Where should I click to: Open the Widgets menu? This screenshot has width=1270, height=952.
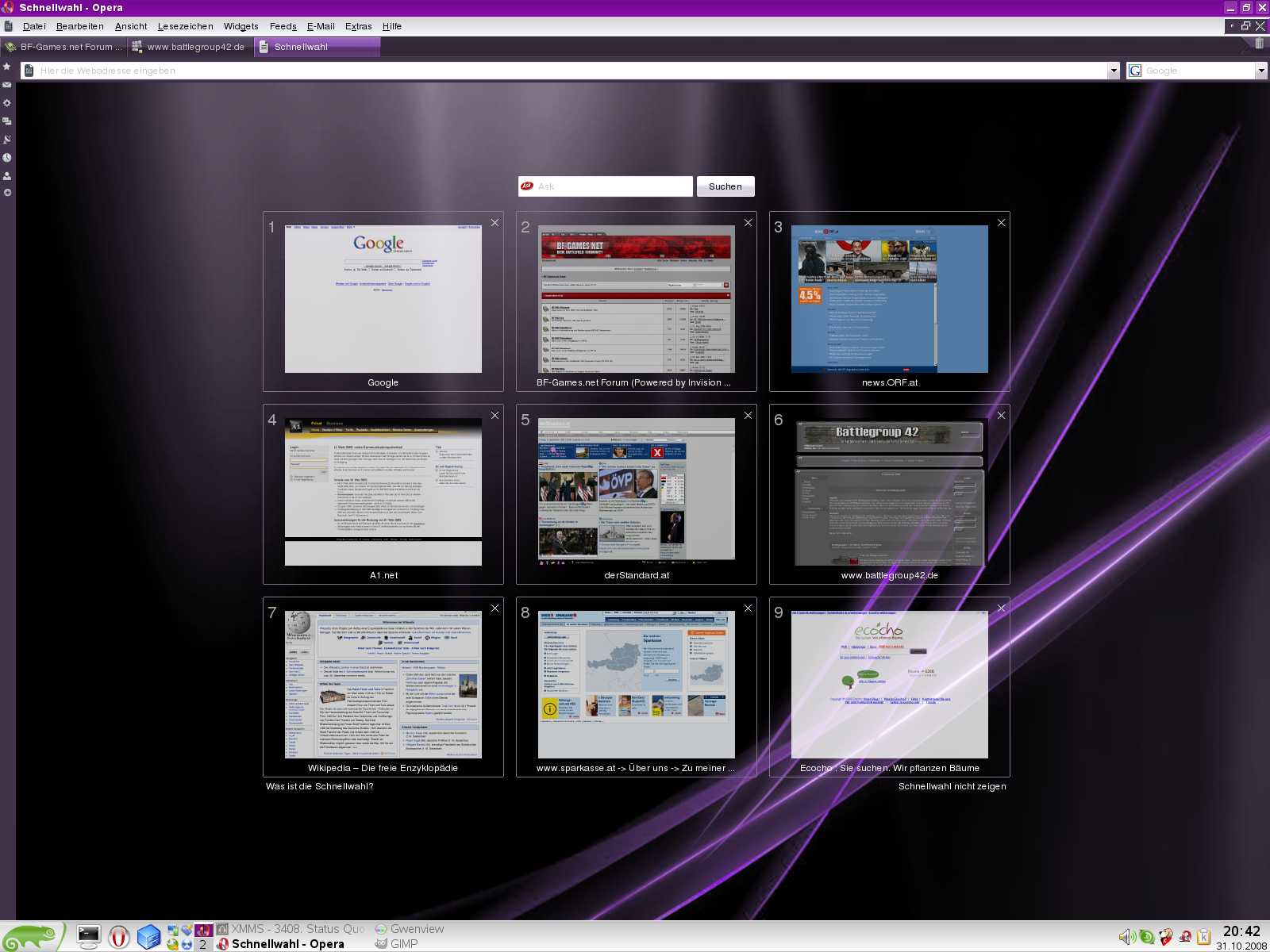(x=241, y=26)
